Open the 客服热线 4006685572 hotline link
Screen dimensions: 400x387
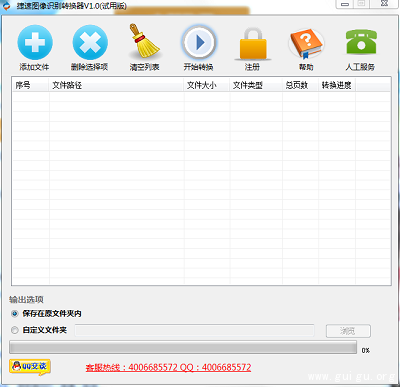tap(168, 367)
